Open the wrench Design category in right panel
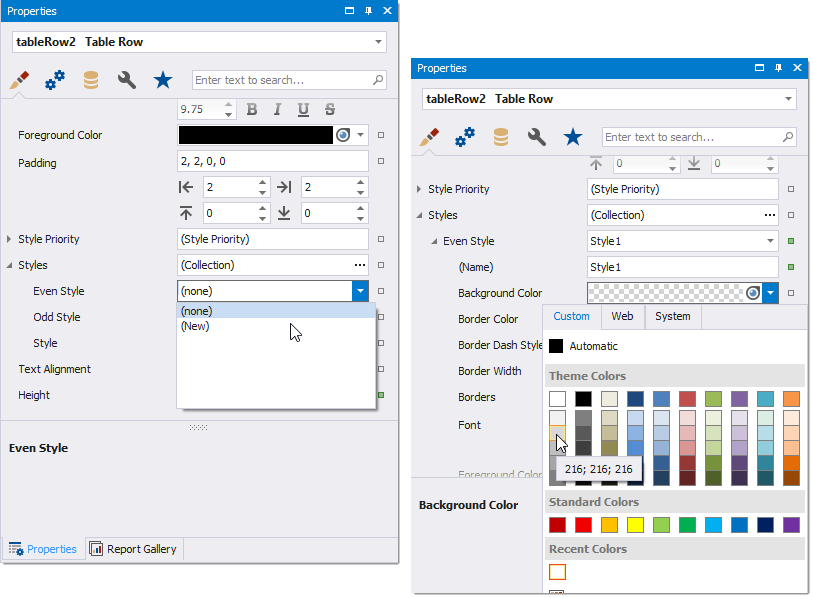The height and width of the screenshot is (598, 813). point(537,137)
